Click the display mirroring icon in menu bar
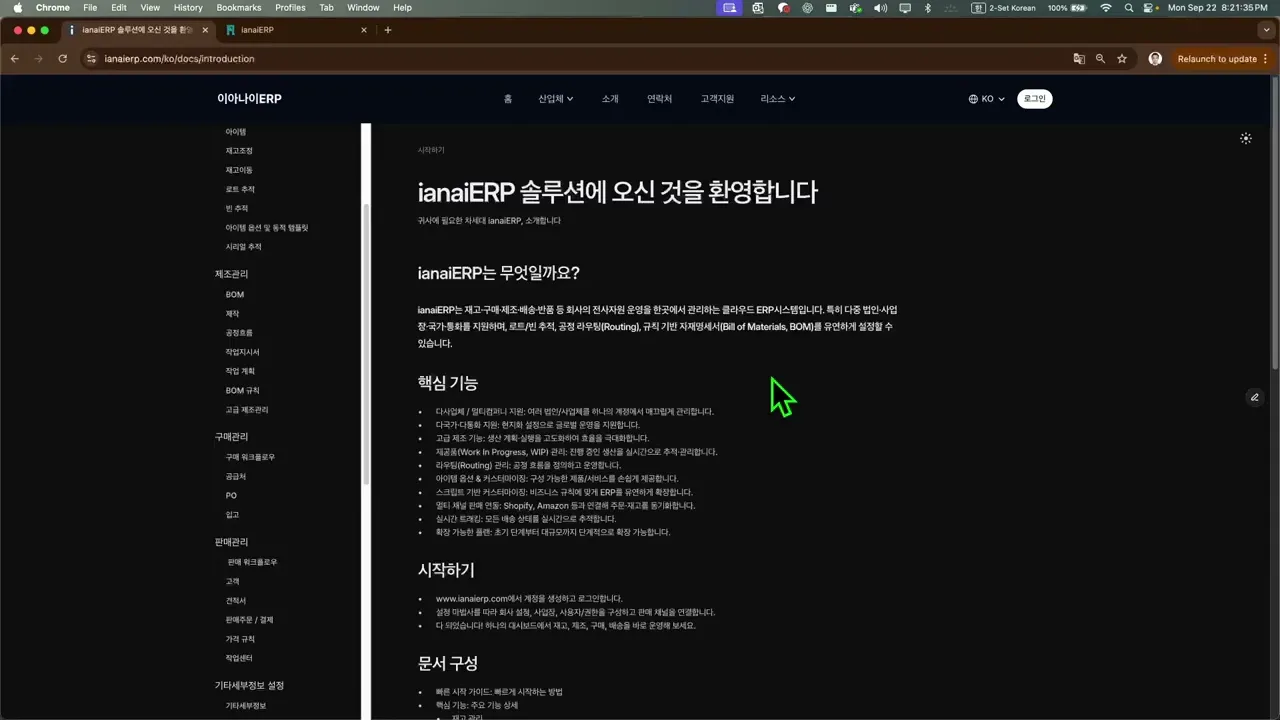This screenshot has width=1280, height=720. point(904,7)
